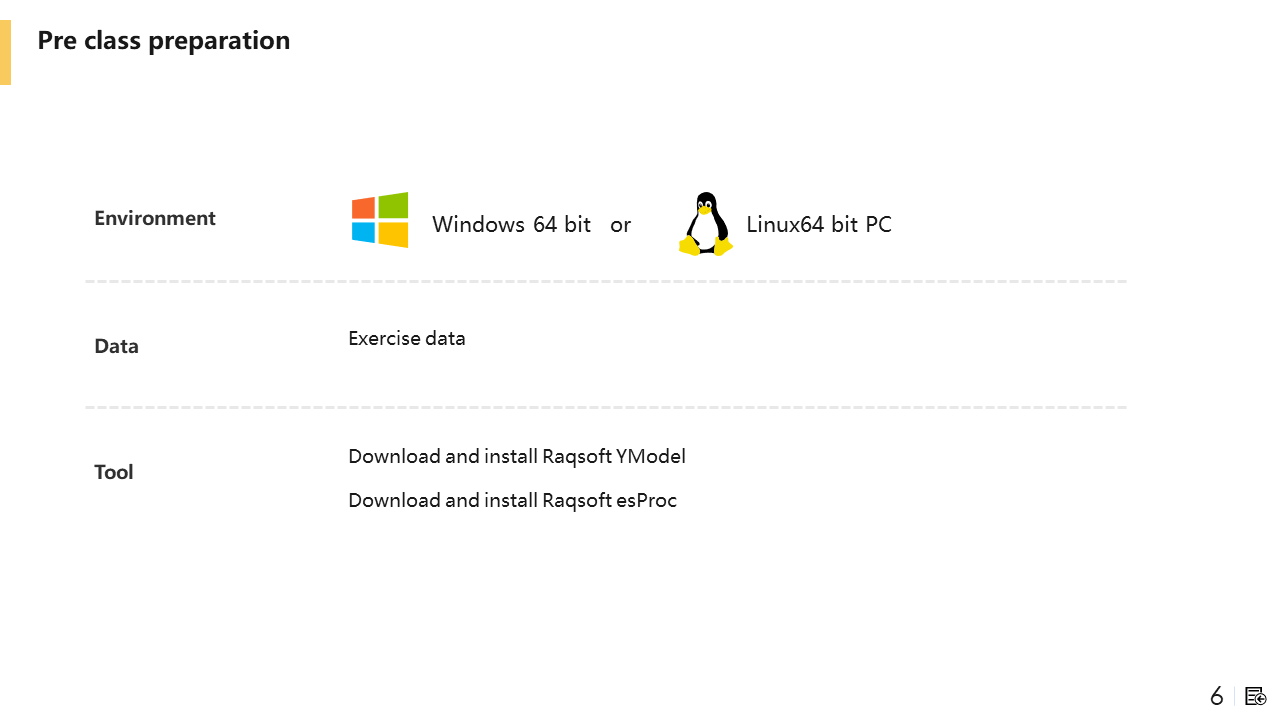
Task: Click the yellow accent bar beside the title
Action: [5, 52]
